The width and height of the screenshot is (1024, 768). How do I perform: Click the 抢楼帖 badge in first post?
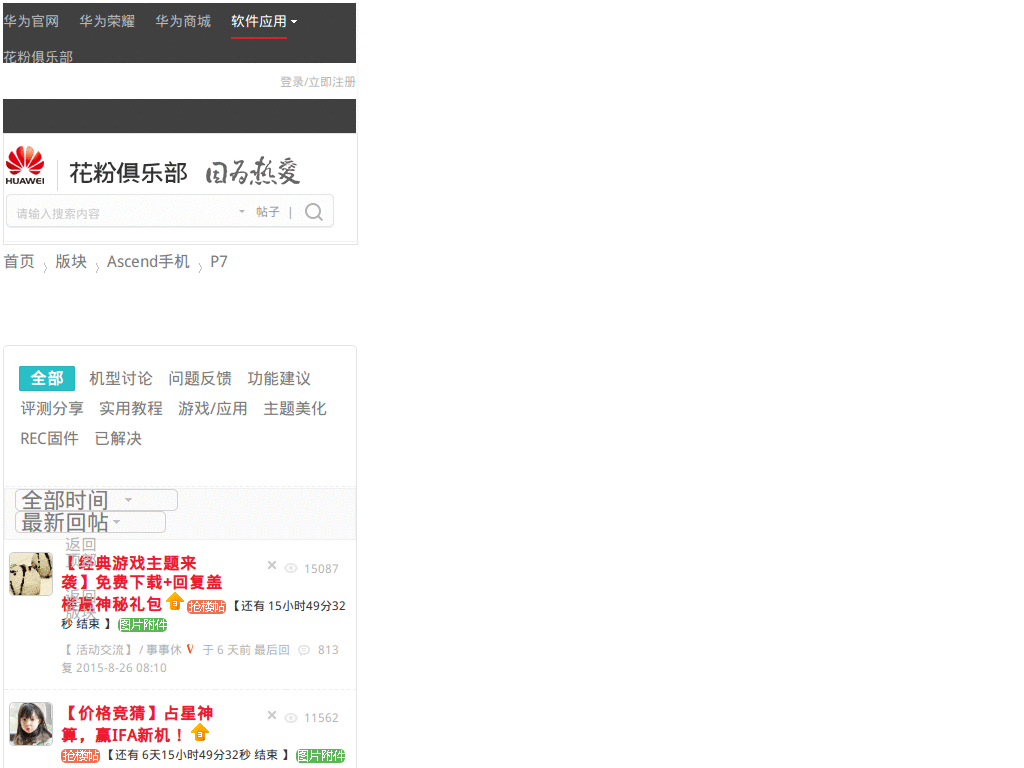tap(206, 607)
